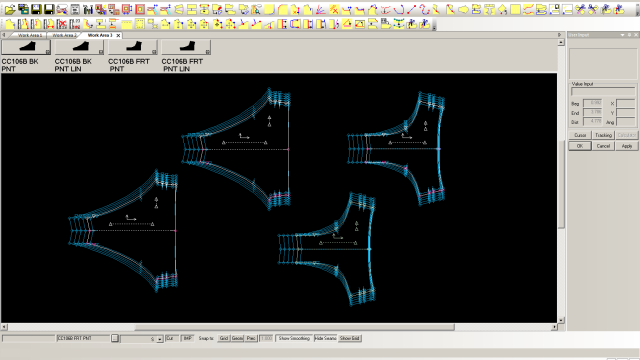This screenshot has width=640, height=360.
Task: Toggle the Geom snap button
Action: pyautogui.click(x=238, y=338)
